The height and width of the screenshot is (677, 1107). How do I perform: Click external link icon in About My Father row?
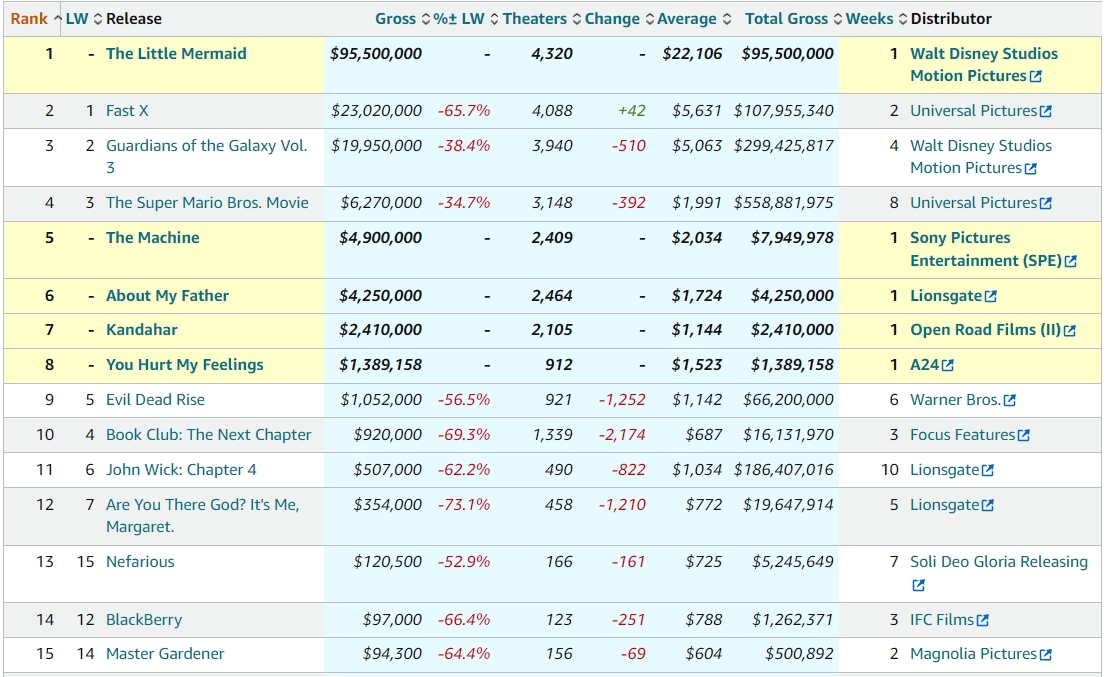click(x=991, y=296)
